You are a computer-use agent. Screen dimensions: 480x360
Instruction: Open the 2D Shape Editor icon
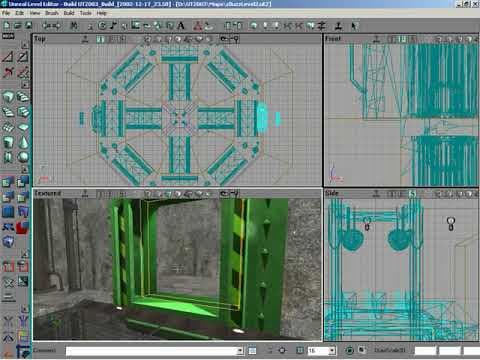click(x=198, y=26)
